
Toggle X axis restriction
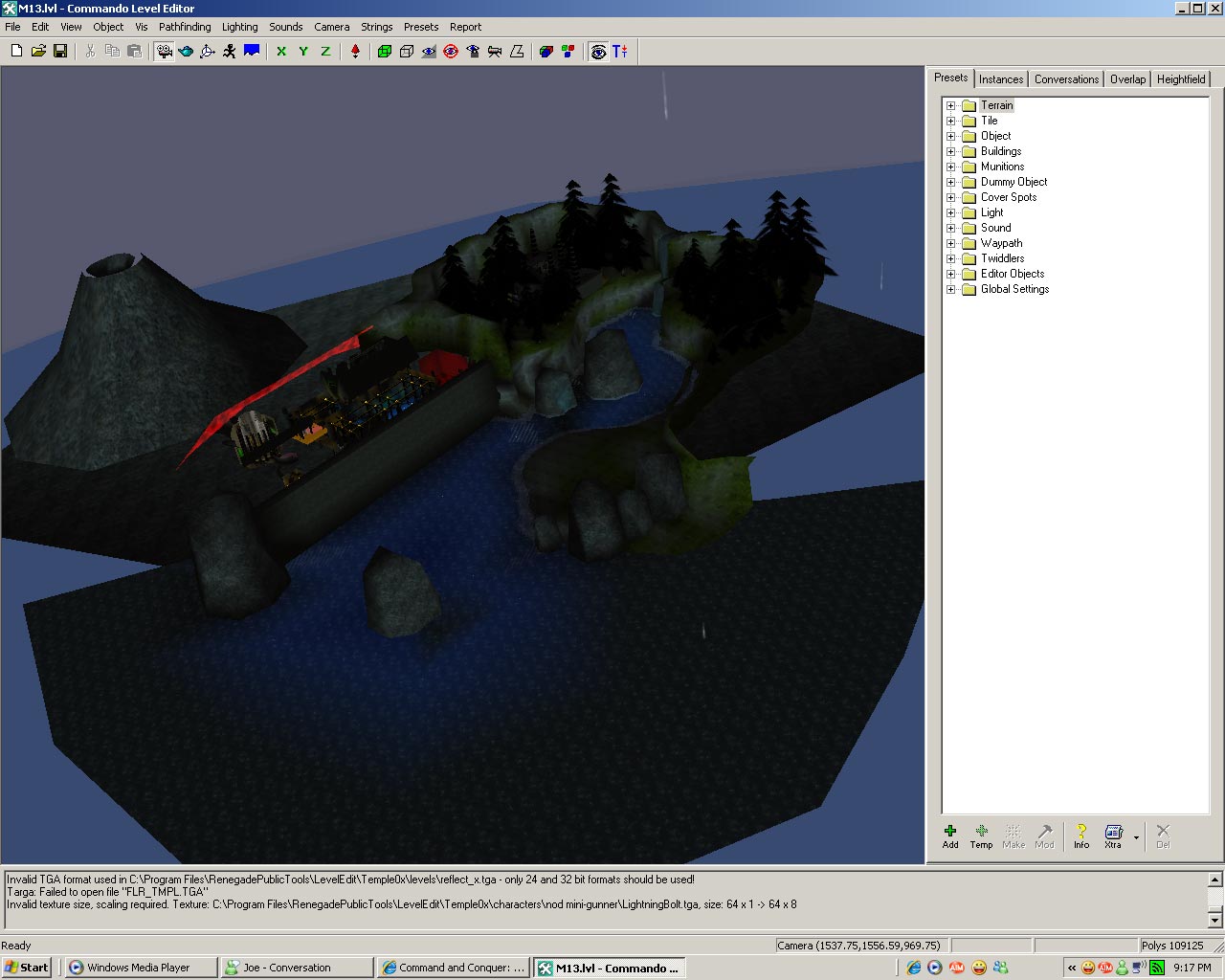pyautogui.click(x=281, y=52)
